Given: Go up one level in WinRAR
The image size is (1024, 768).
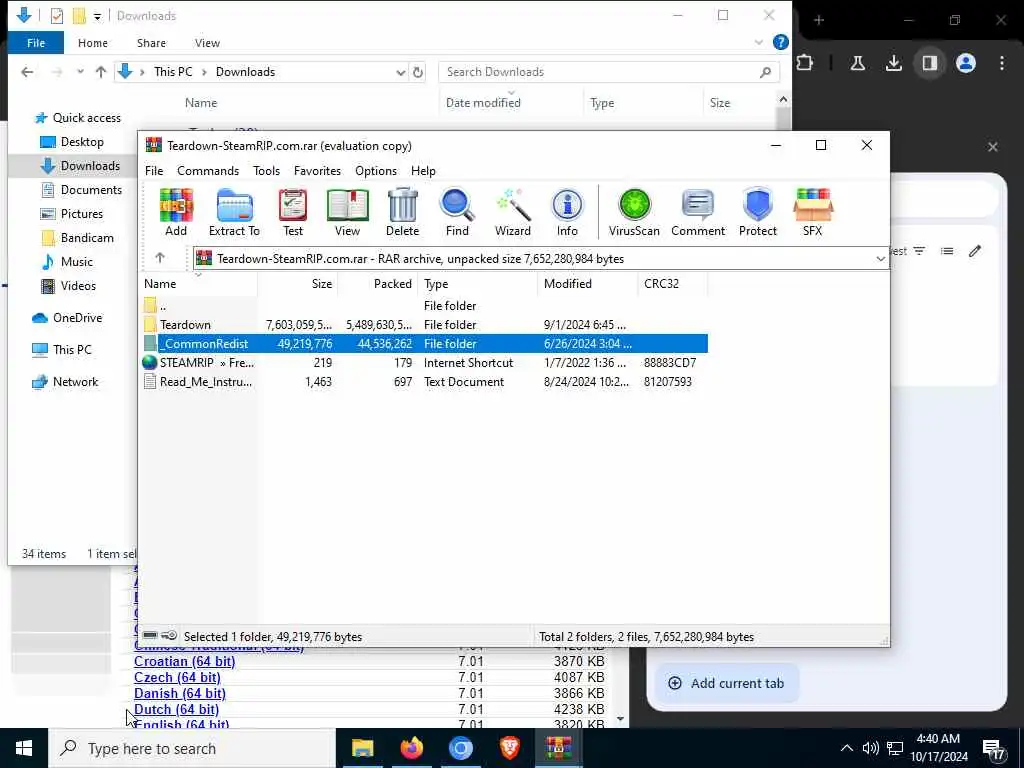Looking at the screenshot, I should [160, 258].
